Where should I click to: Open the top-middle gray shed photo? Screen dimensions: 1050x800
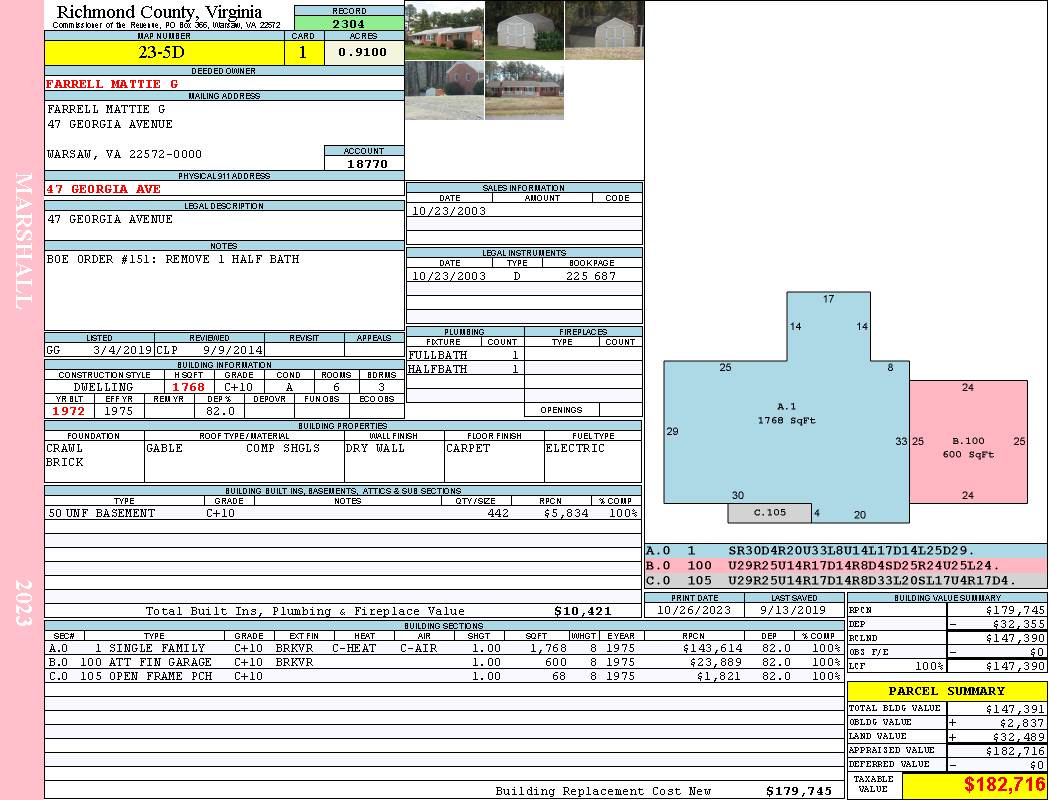click(524, 30)
